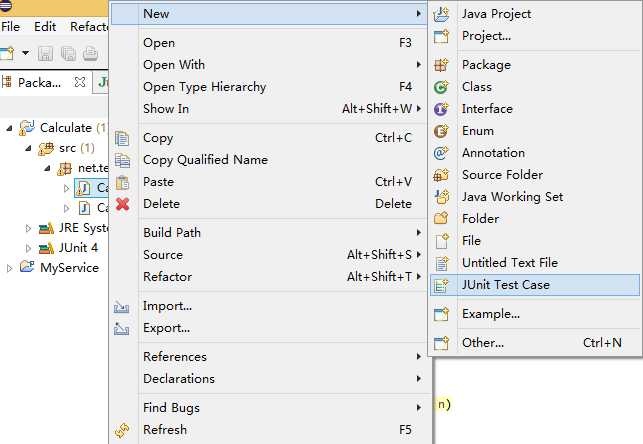Click the Eclipse application icon
Image resolution: width=643 pixels, height=444 pixels.
click(6, 6)
